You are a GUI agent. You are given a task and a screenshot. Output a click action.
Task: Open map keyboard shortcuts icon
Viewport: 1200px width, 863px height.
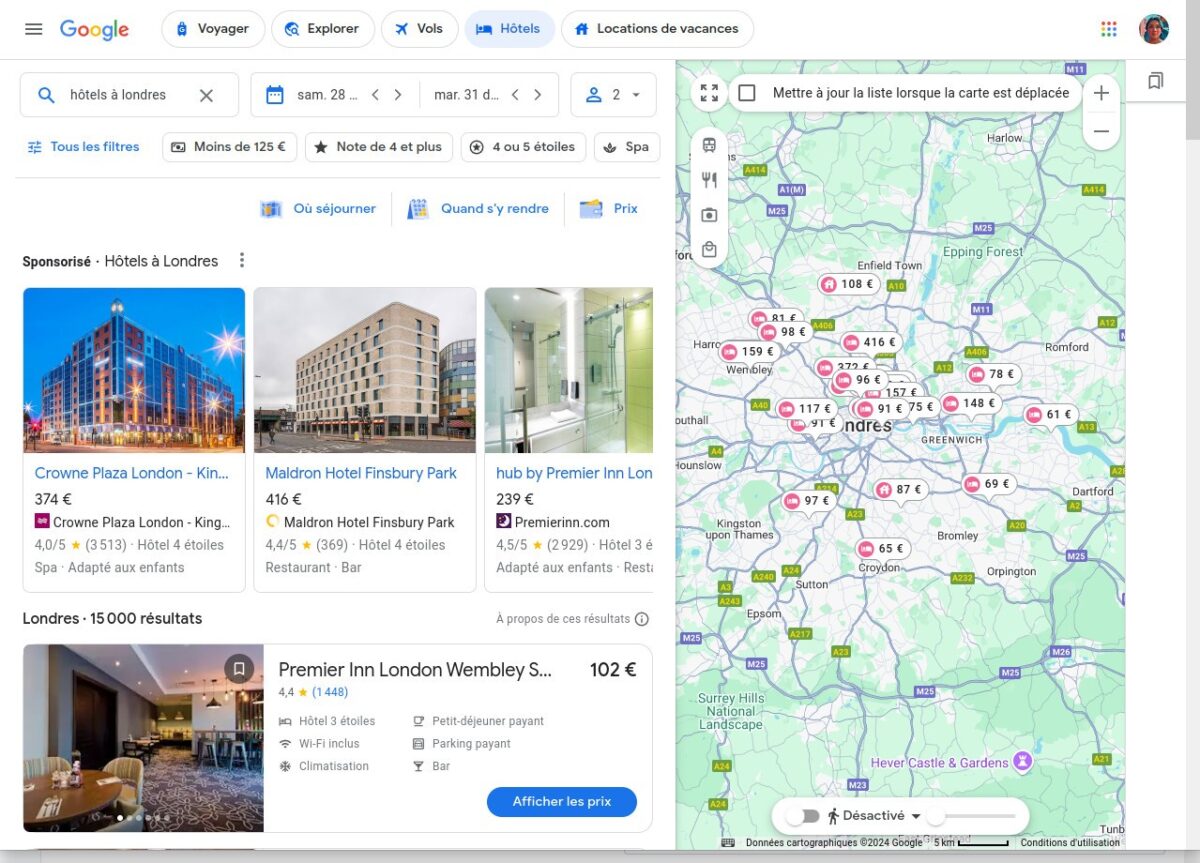point(728,843)
